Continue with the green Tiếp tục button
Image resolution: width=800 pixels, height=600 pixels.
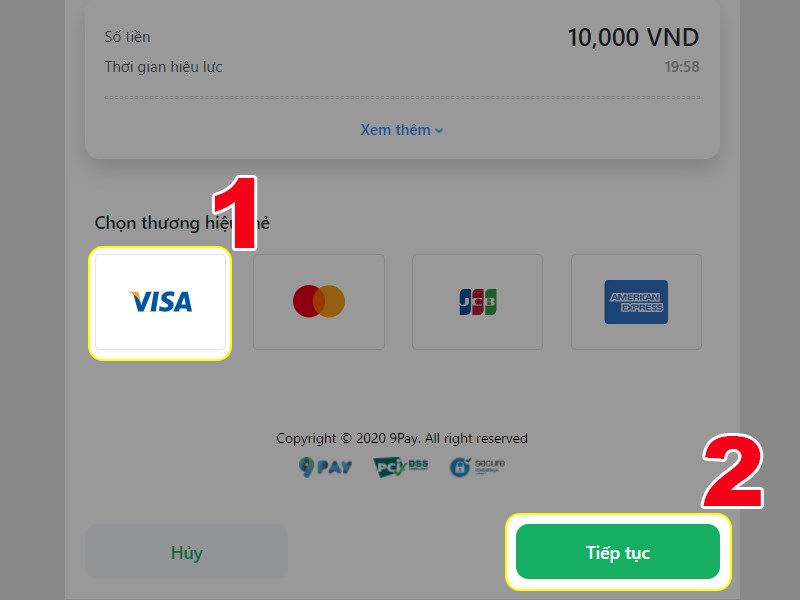618,552
